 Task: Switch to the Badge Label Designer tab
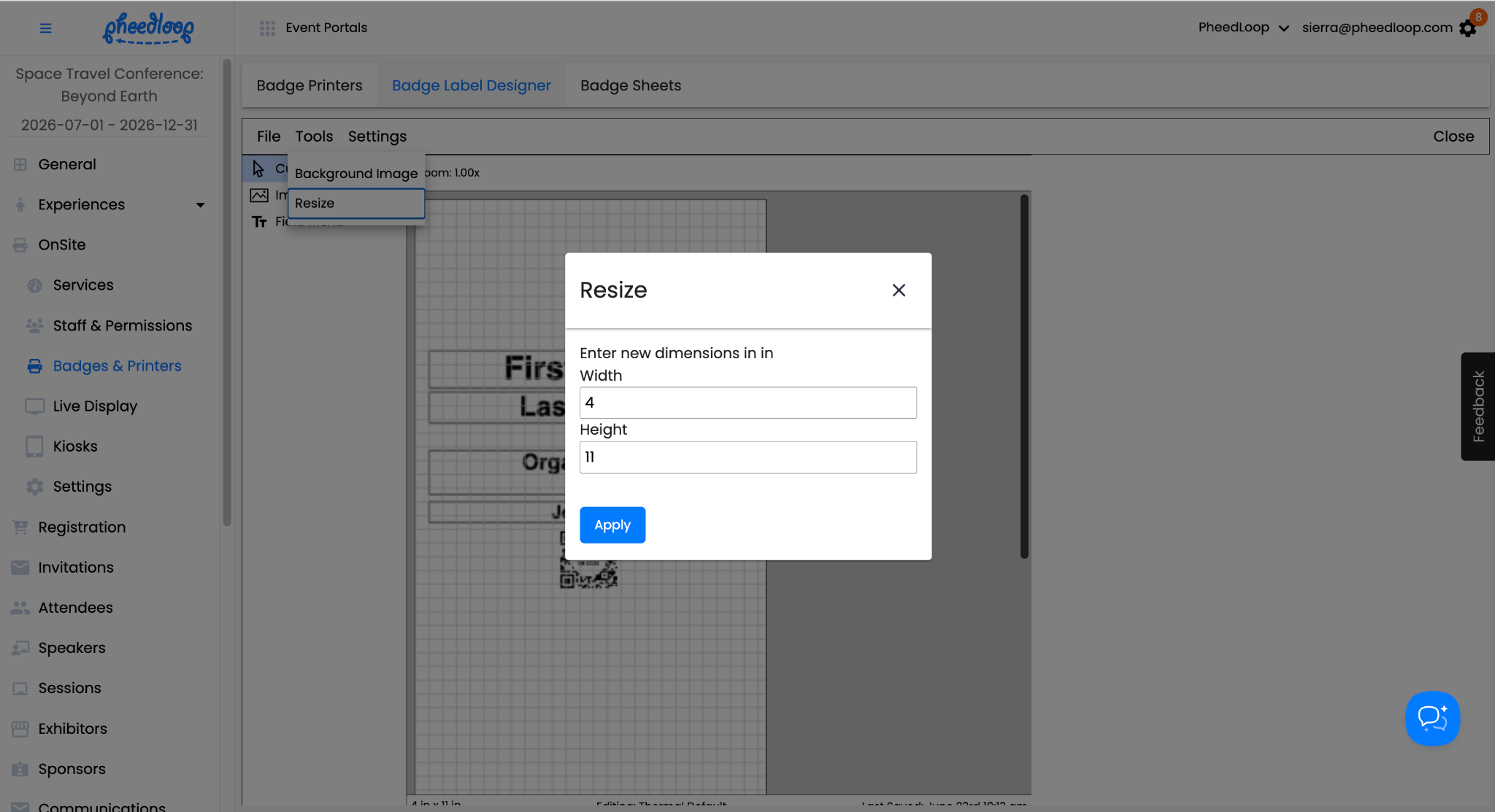point(472,85)
